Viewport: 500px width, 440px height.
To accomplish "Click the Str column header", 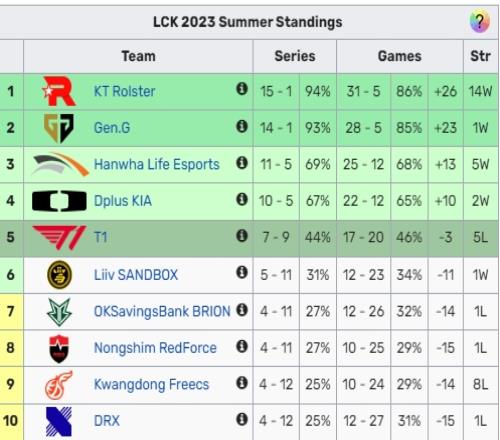I will [480, 56].
